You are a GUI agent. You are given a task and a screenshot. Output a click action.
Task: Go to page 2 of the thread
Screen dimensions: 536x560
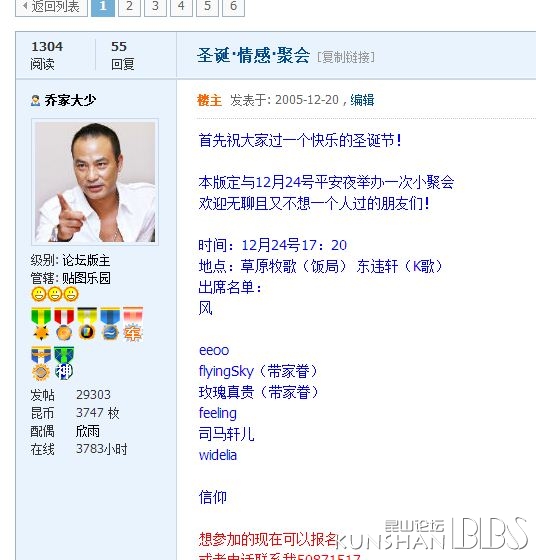(x=129, y=6)
